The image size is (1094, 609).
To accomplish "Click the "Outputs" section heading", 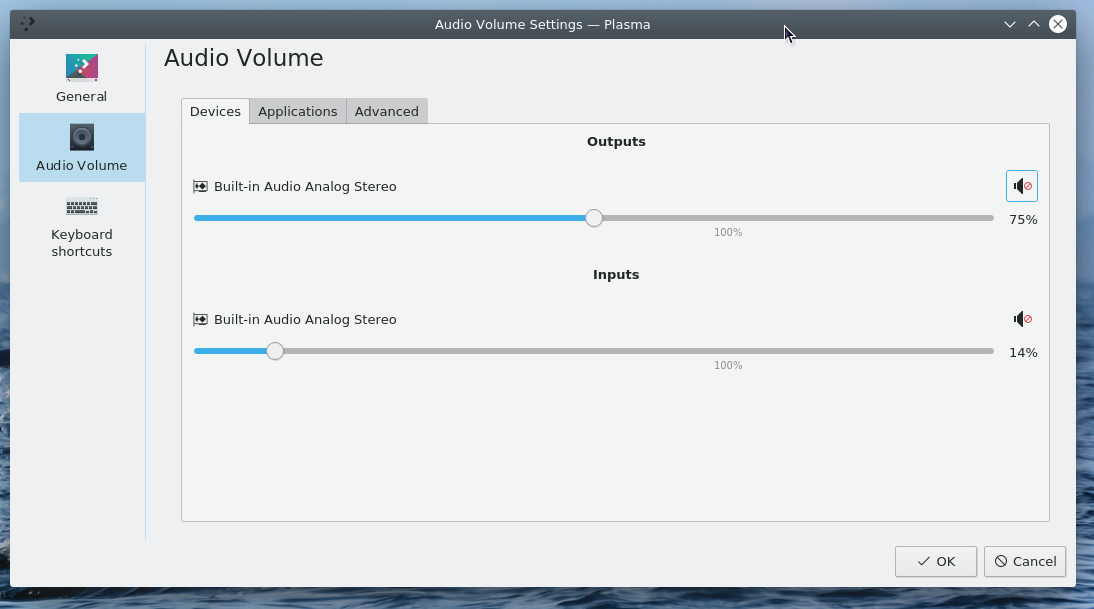I will [x=616, y=142].
